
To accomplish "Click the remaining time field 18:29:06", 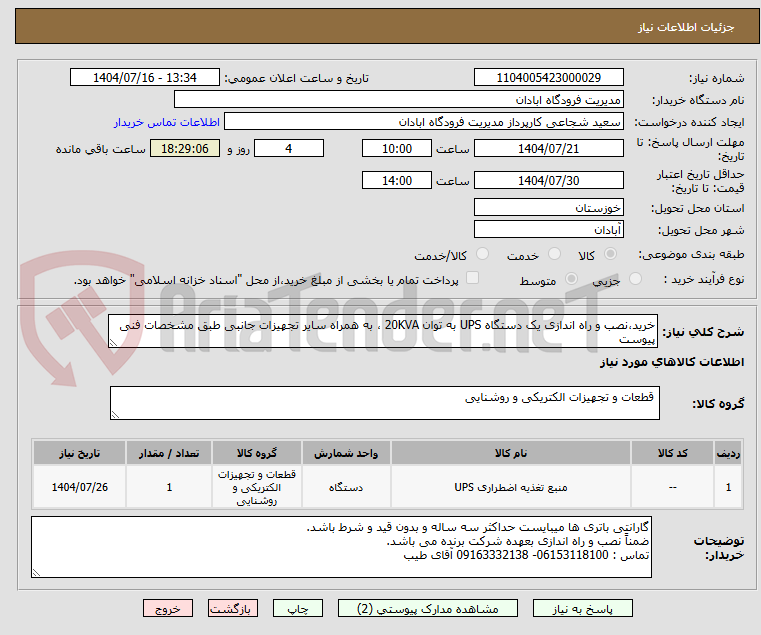I will [184, 149].
